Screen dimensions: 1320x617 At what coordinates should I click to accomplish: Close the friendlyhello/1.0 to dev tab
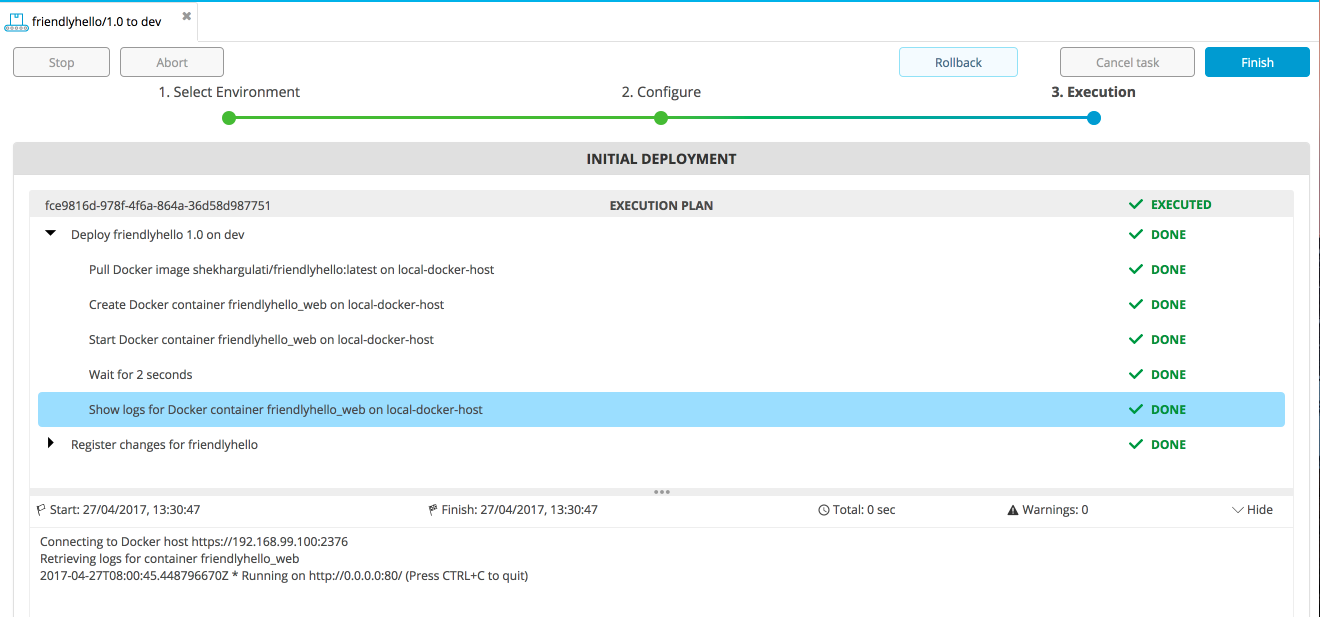coord(186,16)
